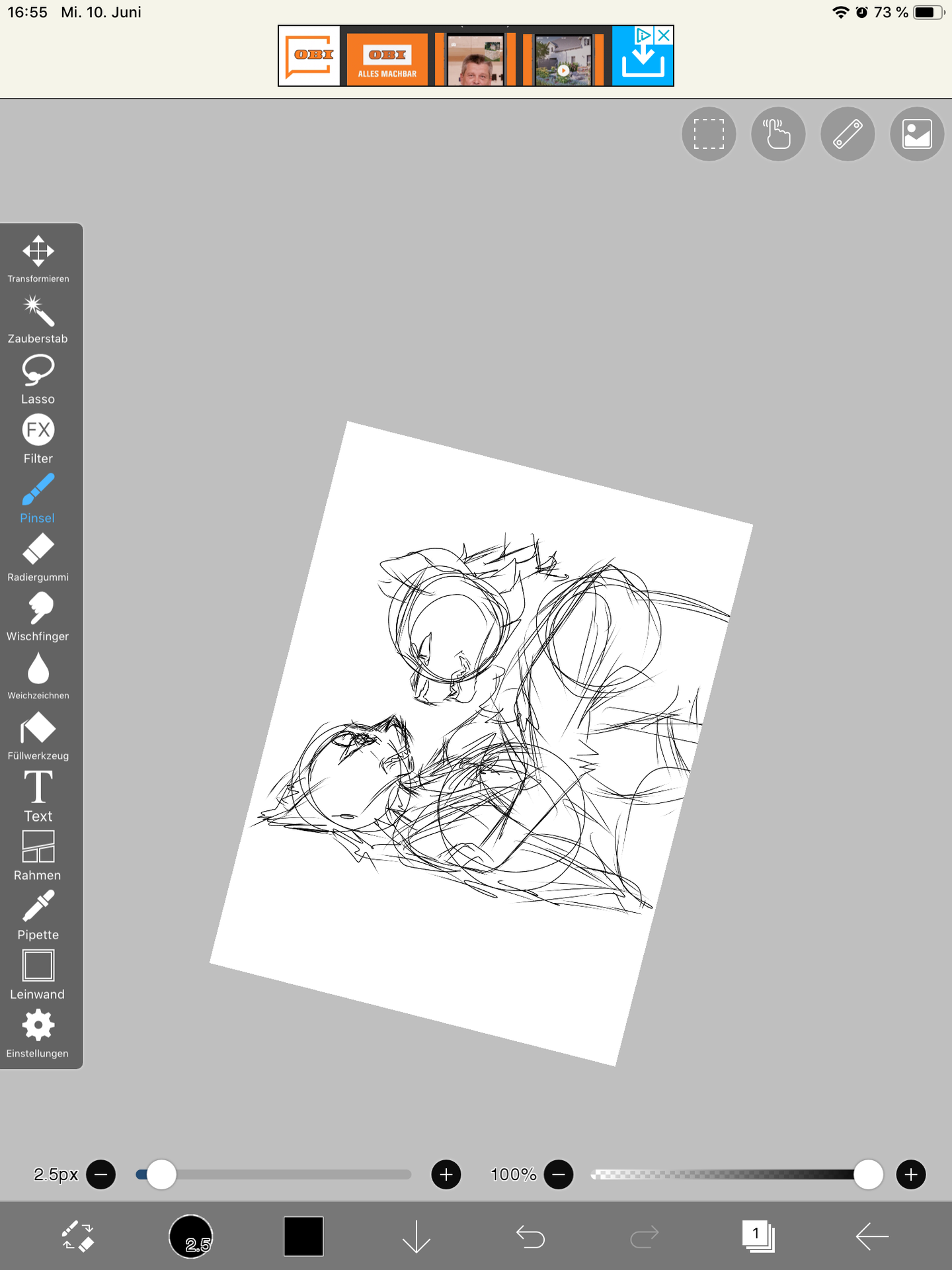Tap the man portrait thumbnail in ad

pos(475,60)
